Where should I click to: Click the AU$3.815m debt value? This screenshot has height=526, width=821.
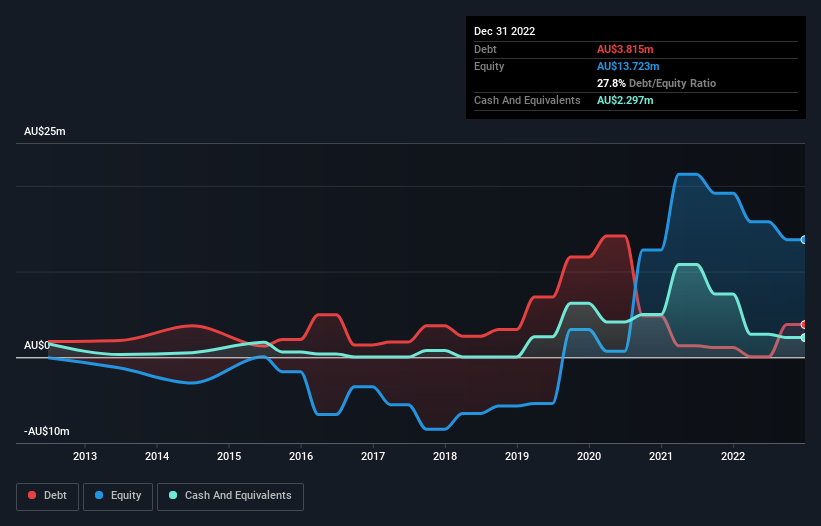(x=625, y=49)
